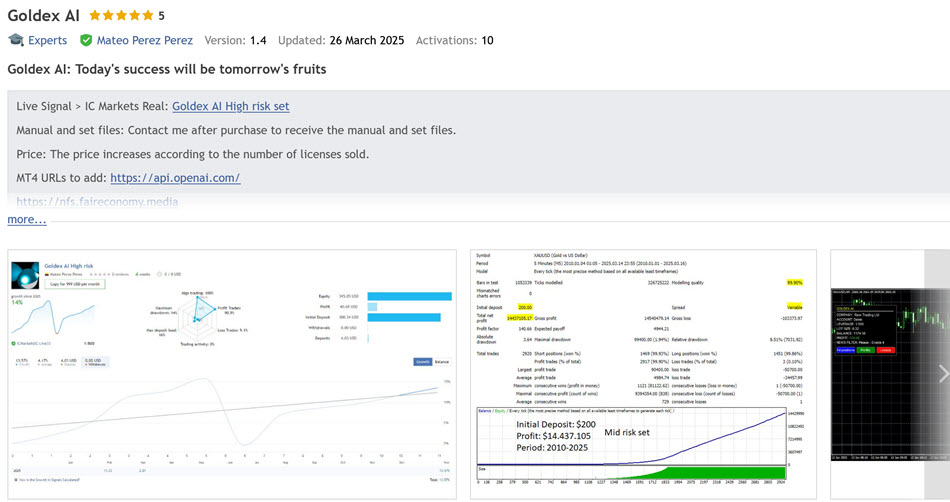Click the tagline Today's success will be tomorrow's fruits
This screenshot has height=502, width=950.
point(201,69)
